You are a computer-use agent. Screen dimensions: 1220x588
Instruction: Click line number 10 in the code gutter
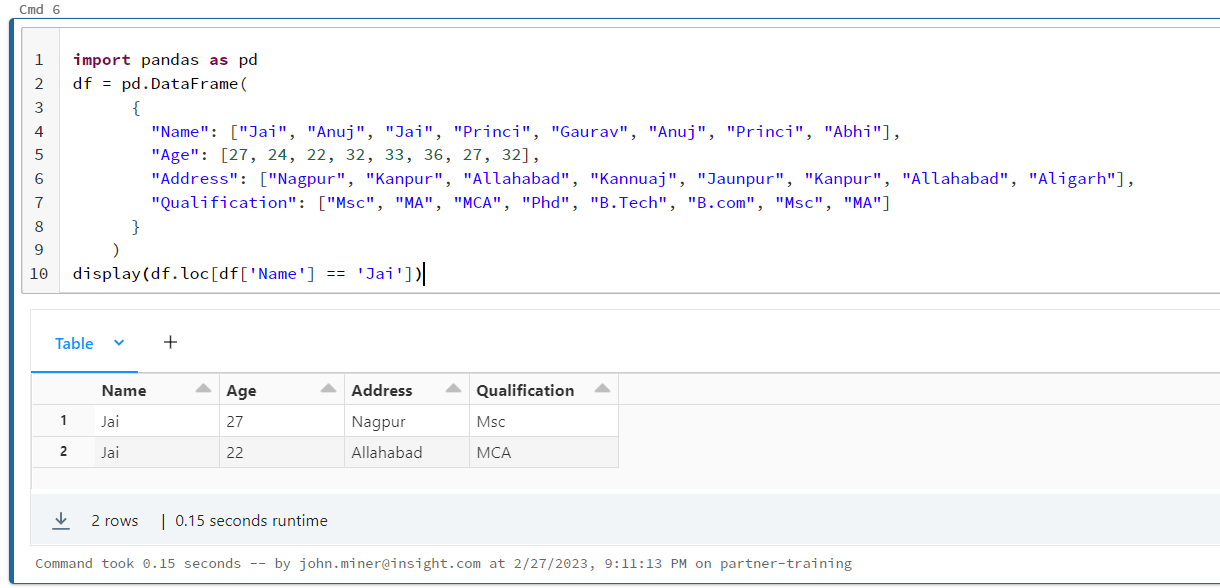coord(39,273)
